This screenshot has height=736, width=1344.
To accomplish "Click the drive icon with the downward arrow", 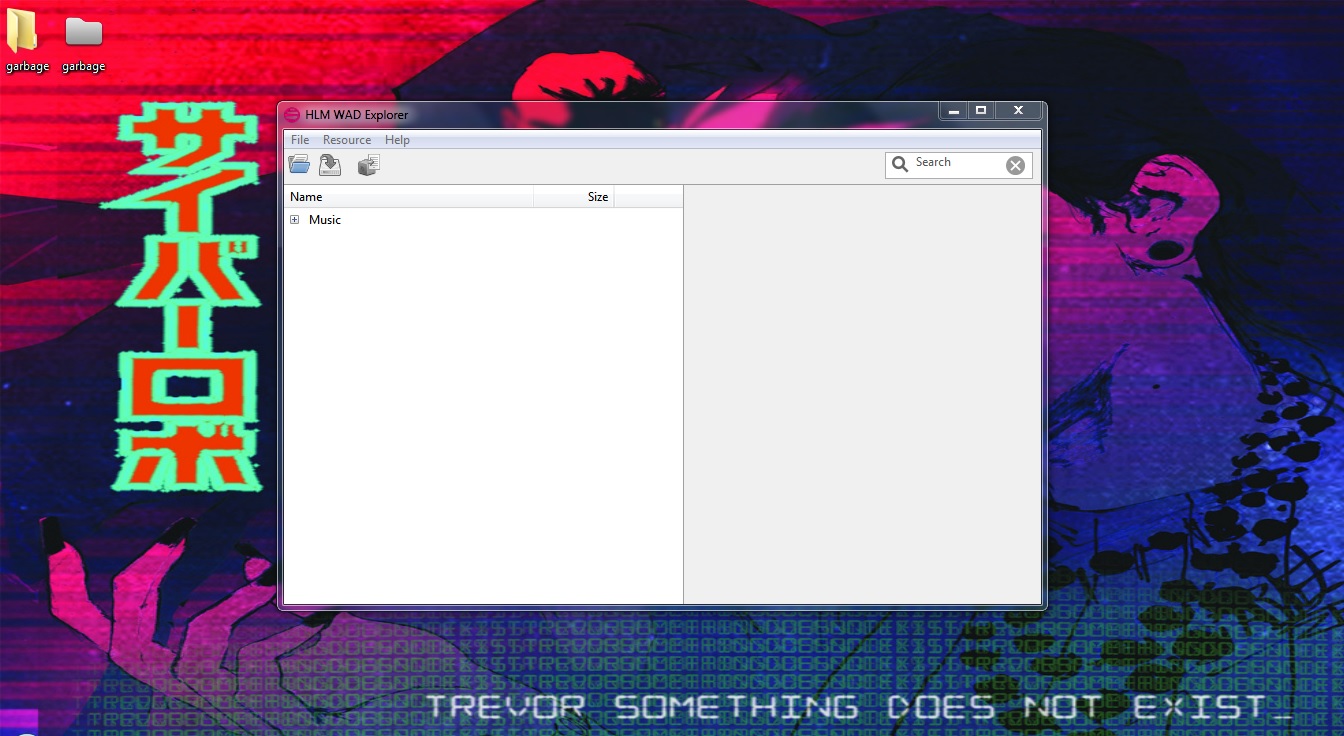I will [330, 165].
